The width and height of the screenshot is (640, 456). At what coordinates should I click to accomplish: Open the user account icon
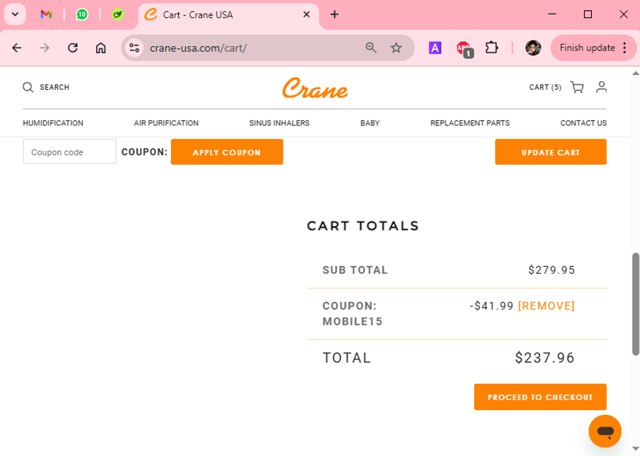tap(601, 87)
